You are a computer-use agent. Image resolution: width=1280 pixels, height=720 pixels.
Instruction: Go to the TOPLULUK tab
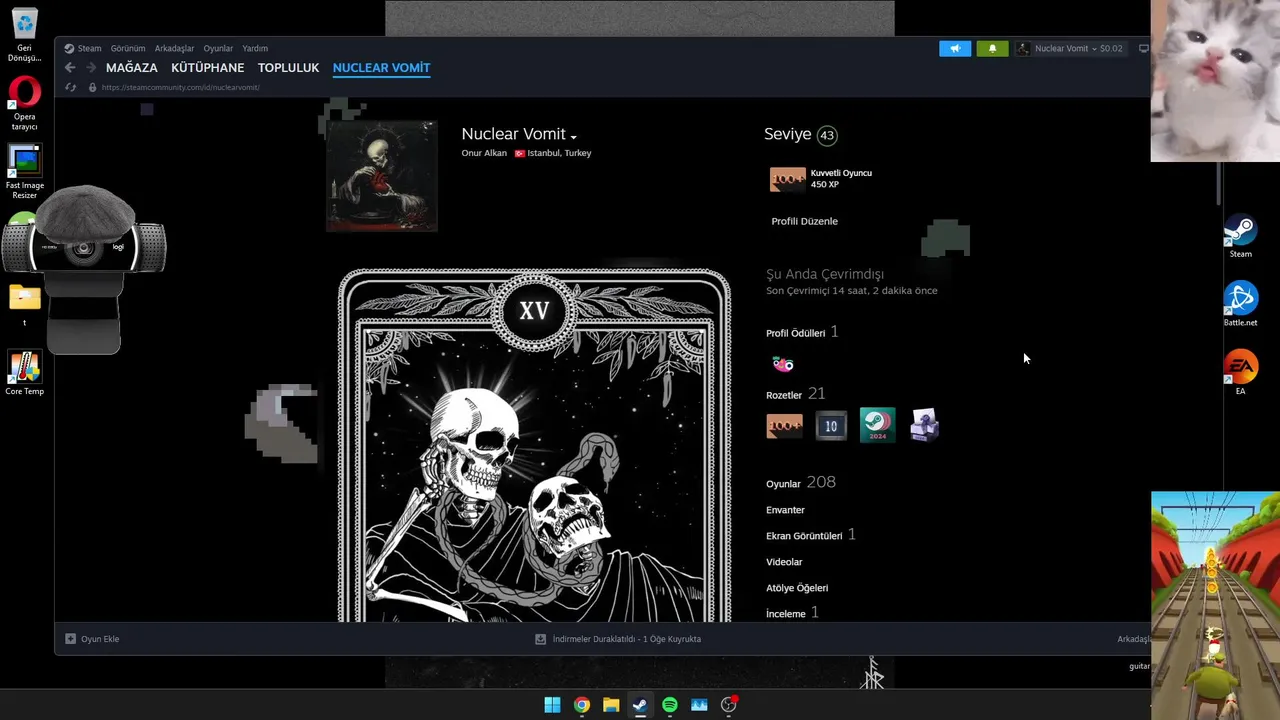click(288, 68)
